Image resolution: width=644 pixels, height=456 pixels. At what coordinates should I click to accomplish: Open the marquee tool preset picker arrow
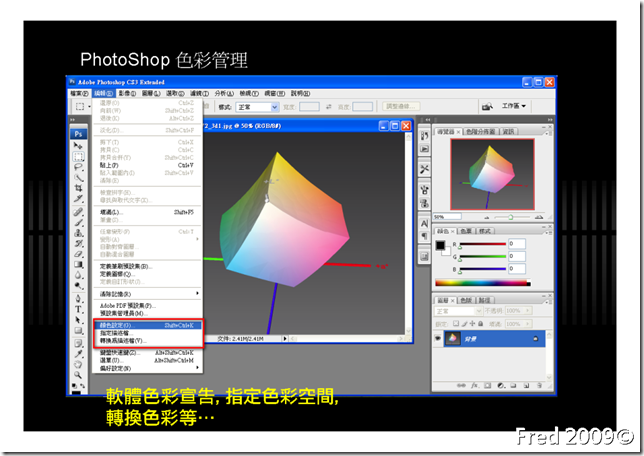pyautogui.click(x=90, y=107)
